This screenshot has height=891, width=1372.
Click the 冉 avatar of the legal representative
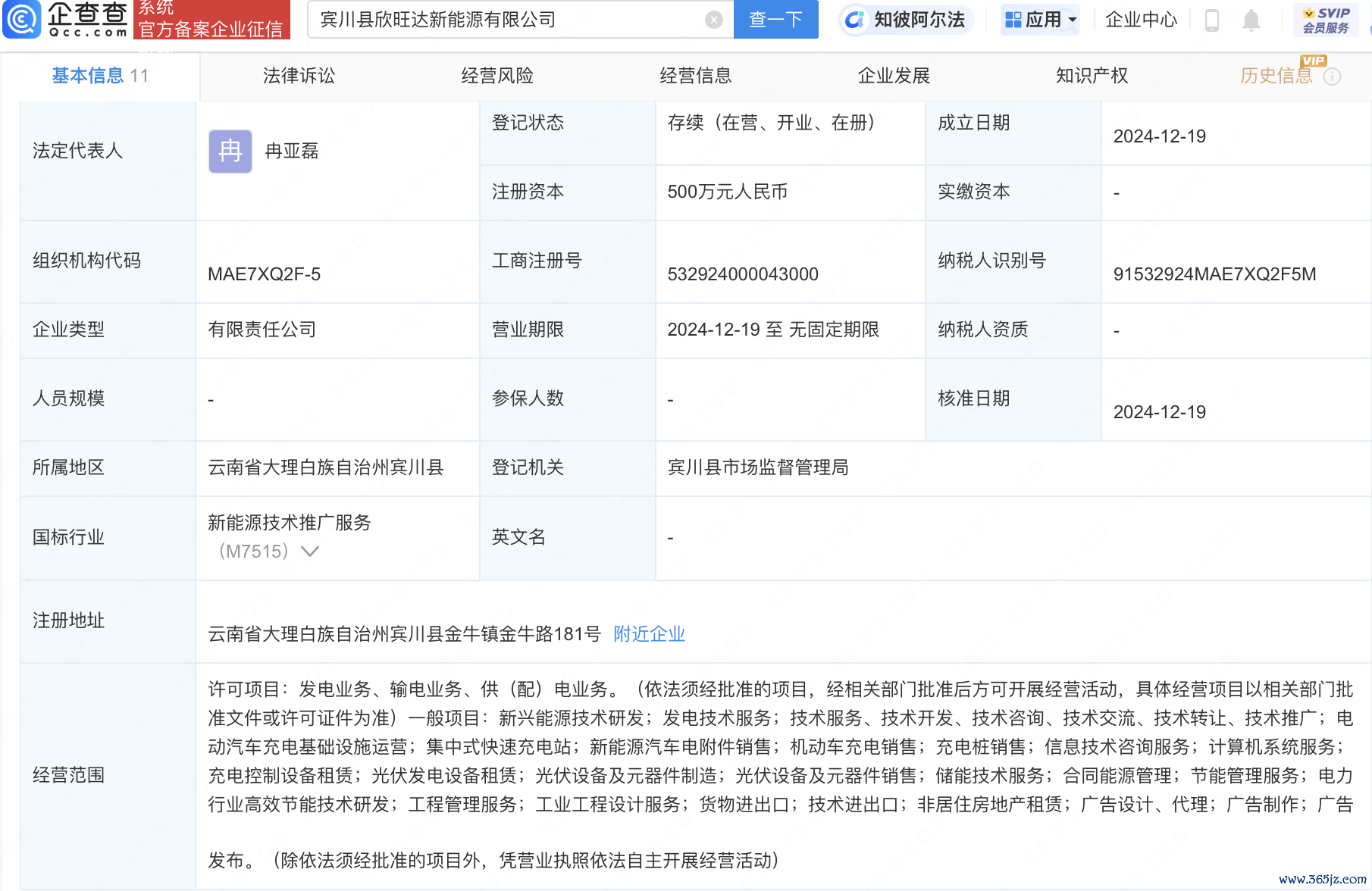coord(230,152)
